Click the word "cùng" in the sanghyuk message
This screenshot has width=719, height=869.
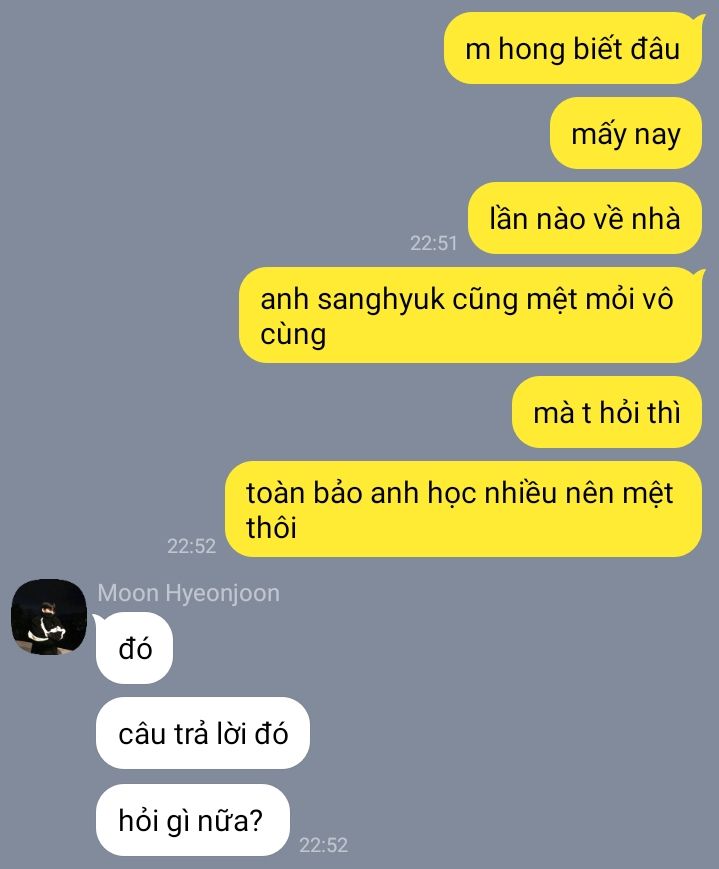(x=293, y=335)
